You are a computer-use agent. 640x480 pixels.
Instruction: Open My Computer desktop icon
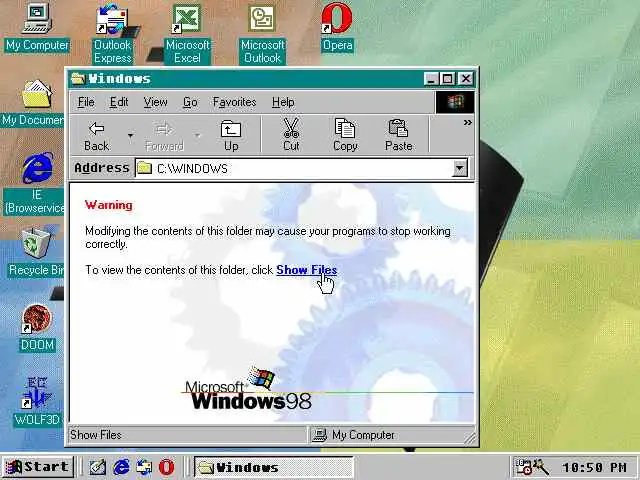[37, 27]
